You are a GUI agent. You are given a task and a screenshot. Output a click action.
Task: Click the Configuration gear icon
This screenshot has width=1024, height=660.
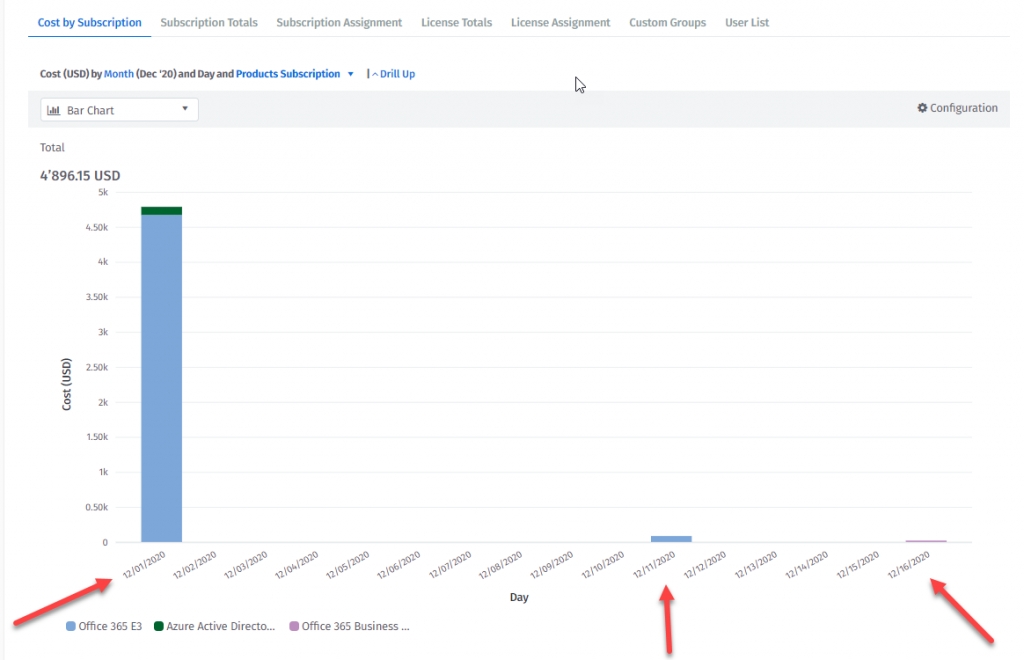(x=922, y=108)
